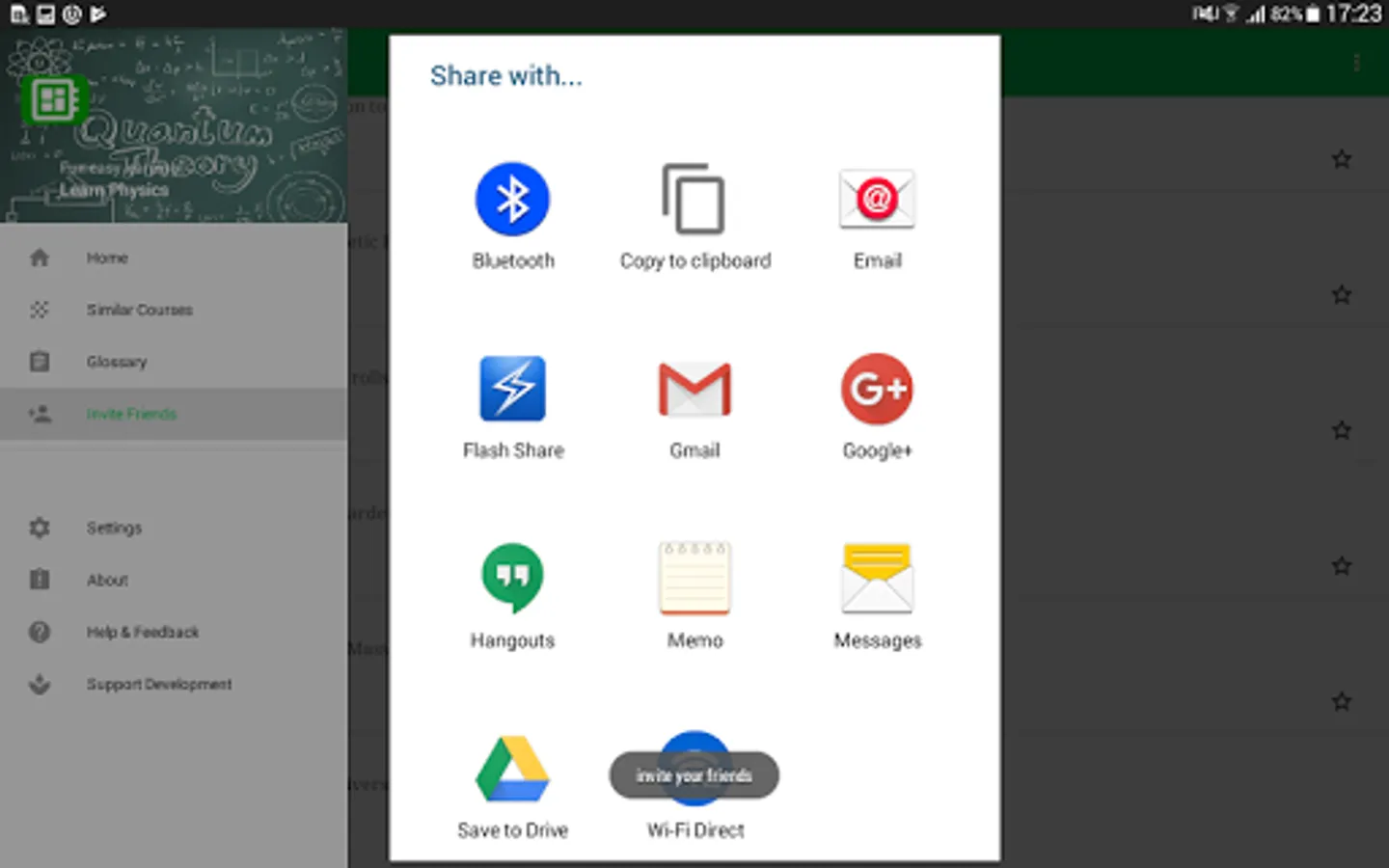The image size is (1389, 868).
Task: Click the Hangouts label
Action: [x=512, y=640]
